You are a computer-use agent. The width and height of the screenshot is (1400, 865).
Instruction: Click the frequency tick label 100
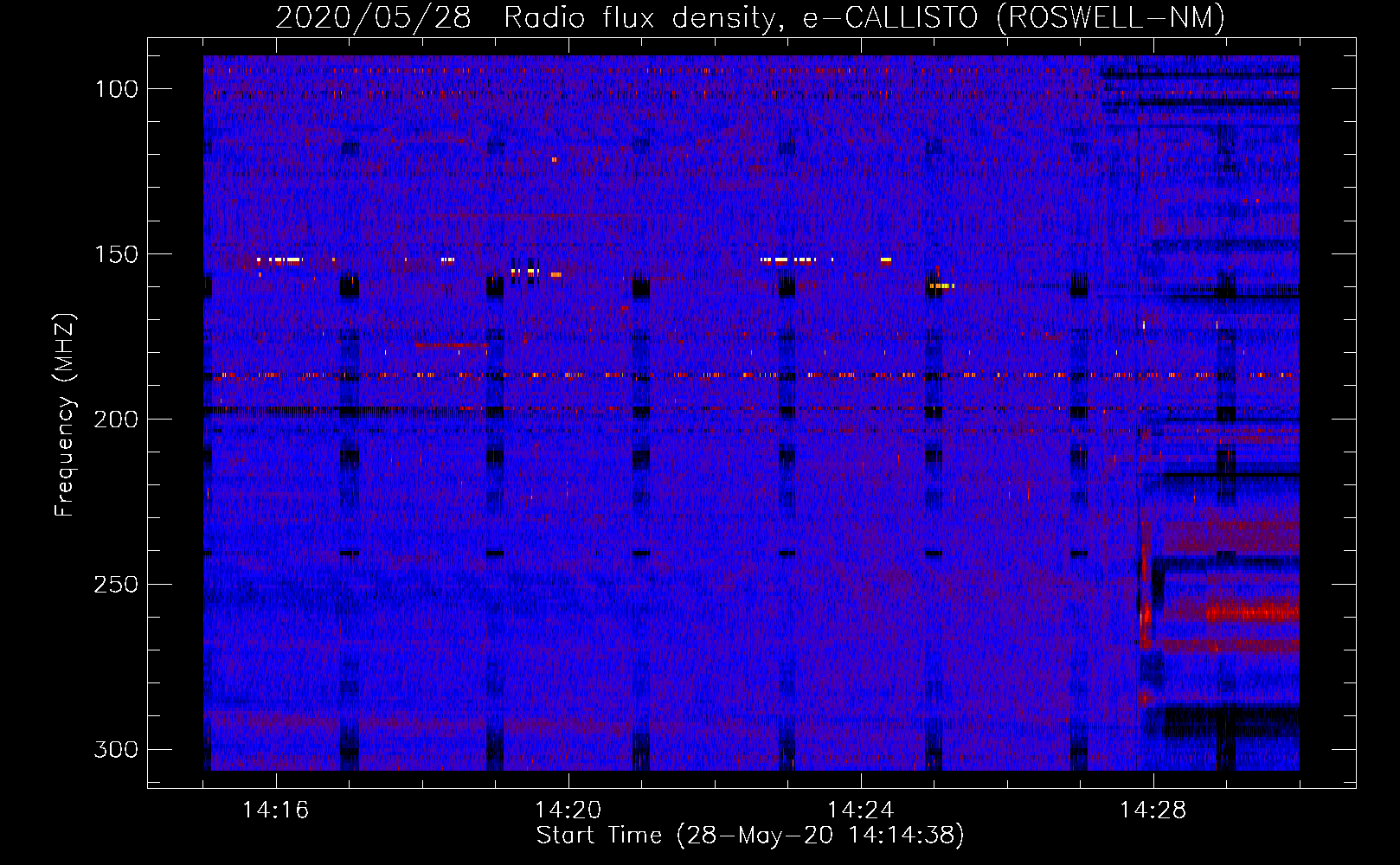(x=116, y=89)
